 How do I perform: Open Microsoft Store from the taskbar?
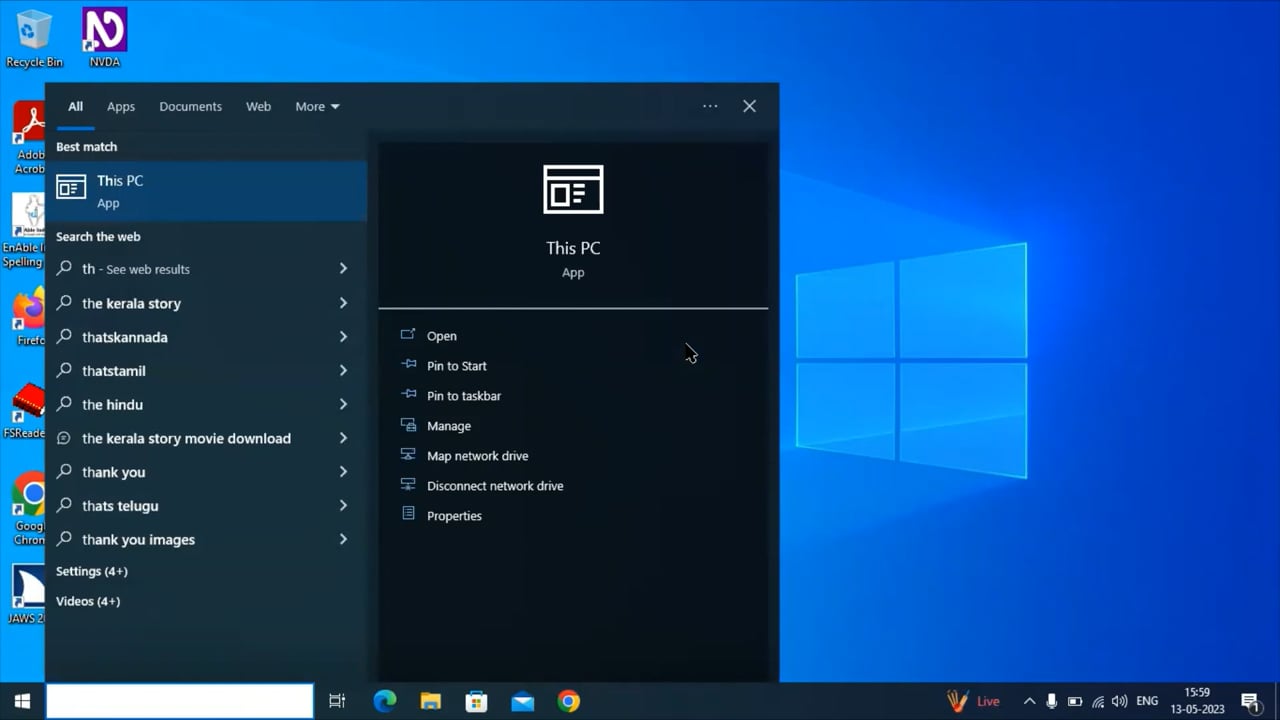[x=476, y=701]
